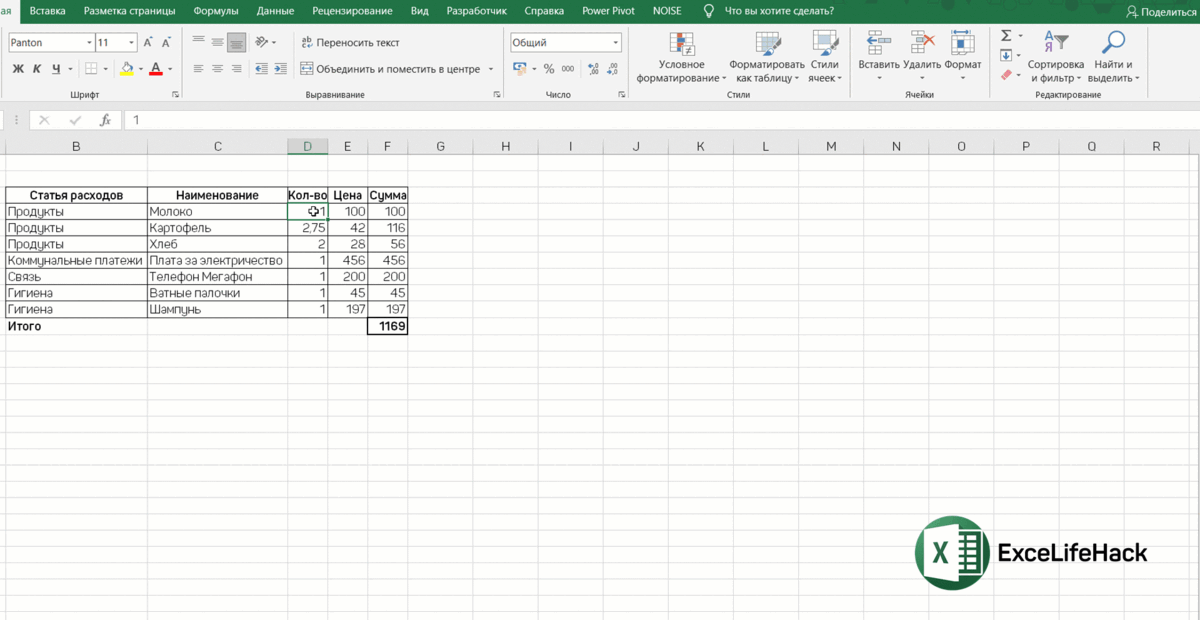Apply yellow fill color
This screenshot has height=620, width=1200.
126,69
